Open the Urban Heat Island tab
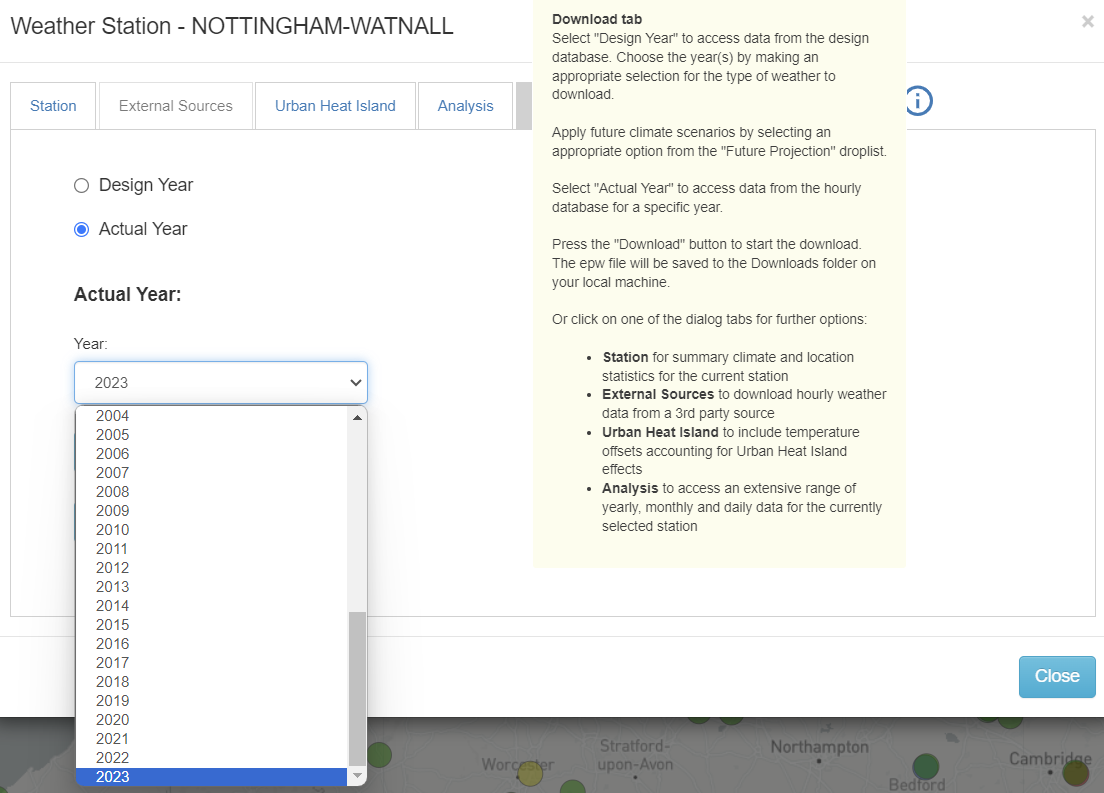The width and height of the screenshot is (1104, 793). pyautogui.click(x=335, y=106)
